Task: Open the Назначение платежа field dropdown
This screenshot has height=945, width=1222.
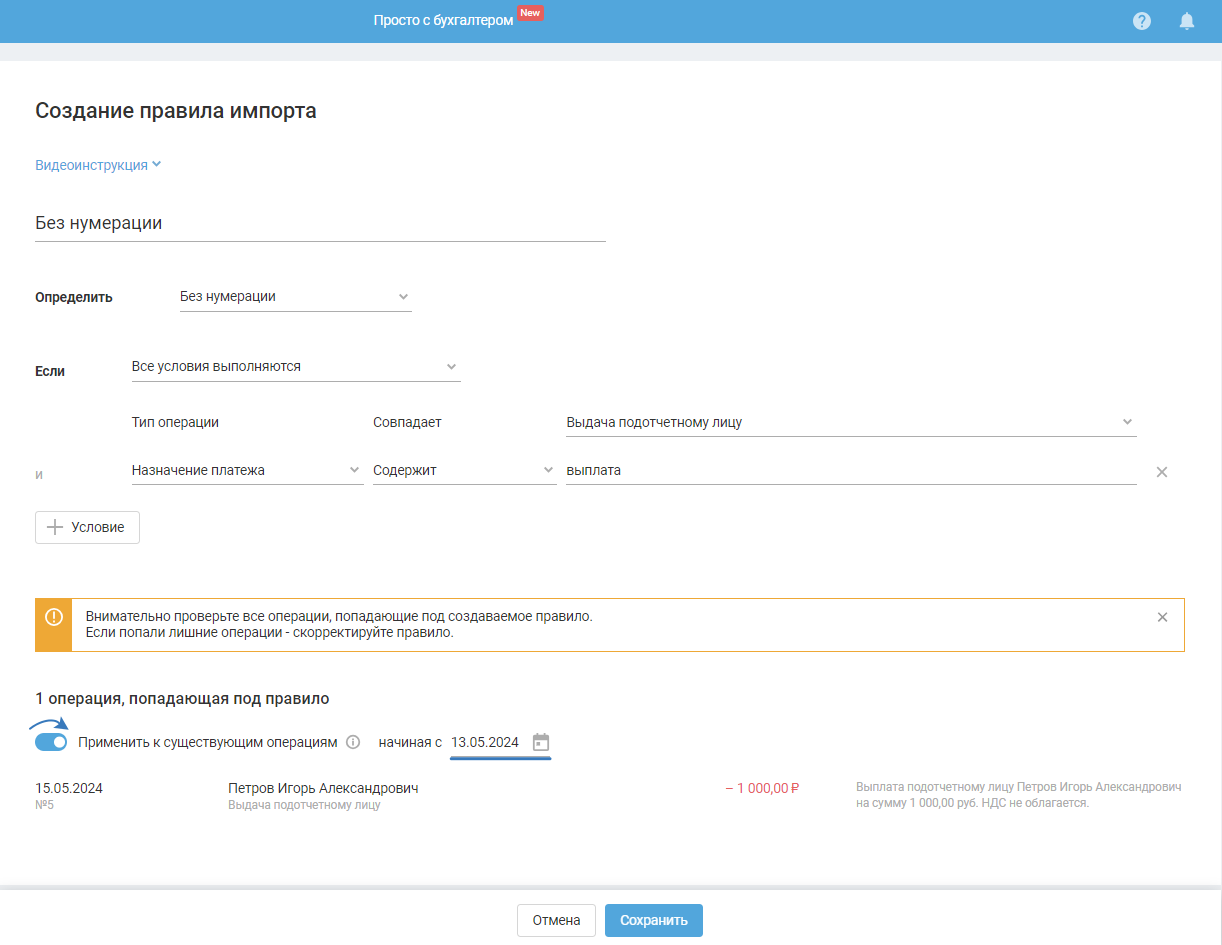Action: tap(247, 470)
